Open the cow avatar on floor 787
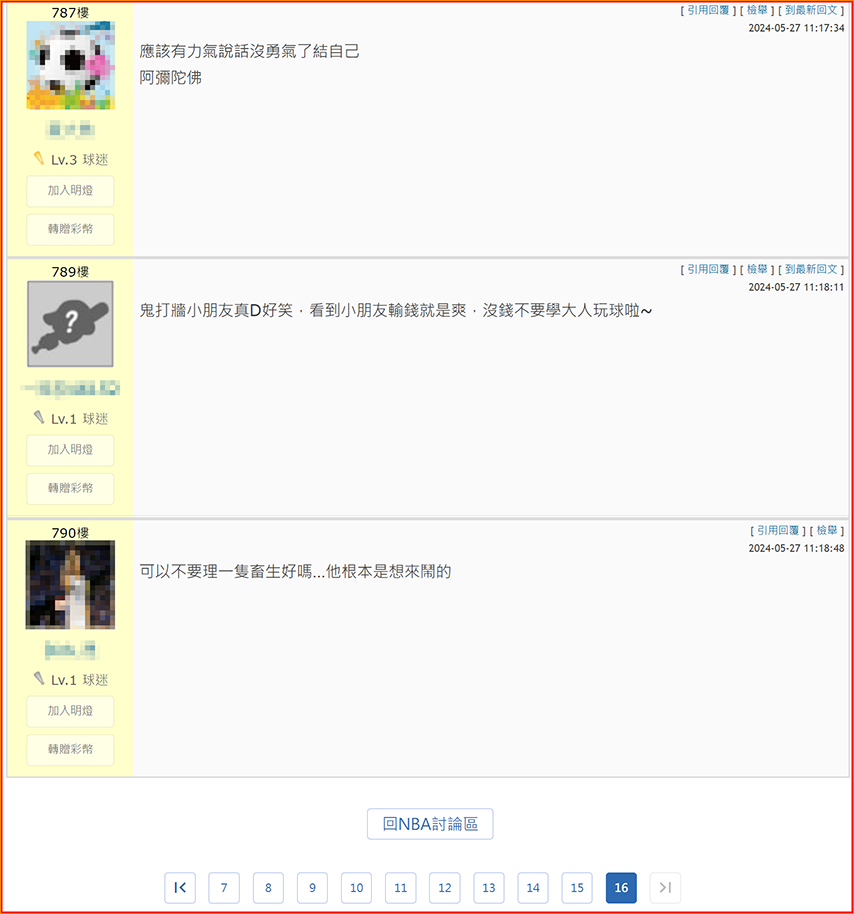Viewport: 854px width, 914px height. pyautogui.click(x=70, y=65)
